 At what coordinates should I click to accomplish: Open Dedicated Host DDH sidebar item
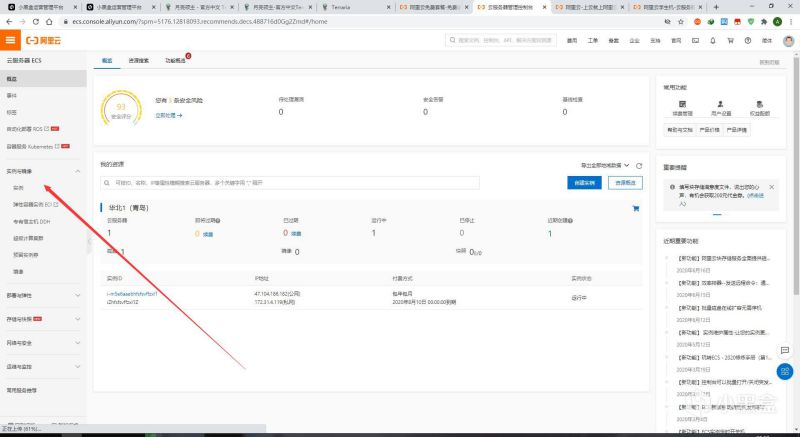(32, 221)
